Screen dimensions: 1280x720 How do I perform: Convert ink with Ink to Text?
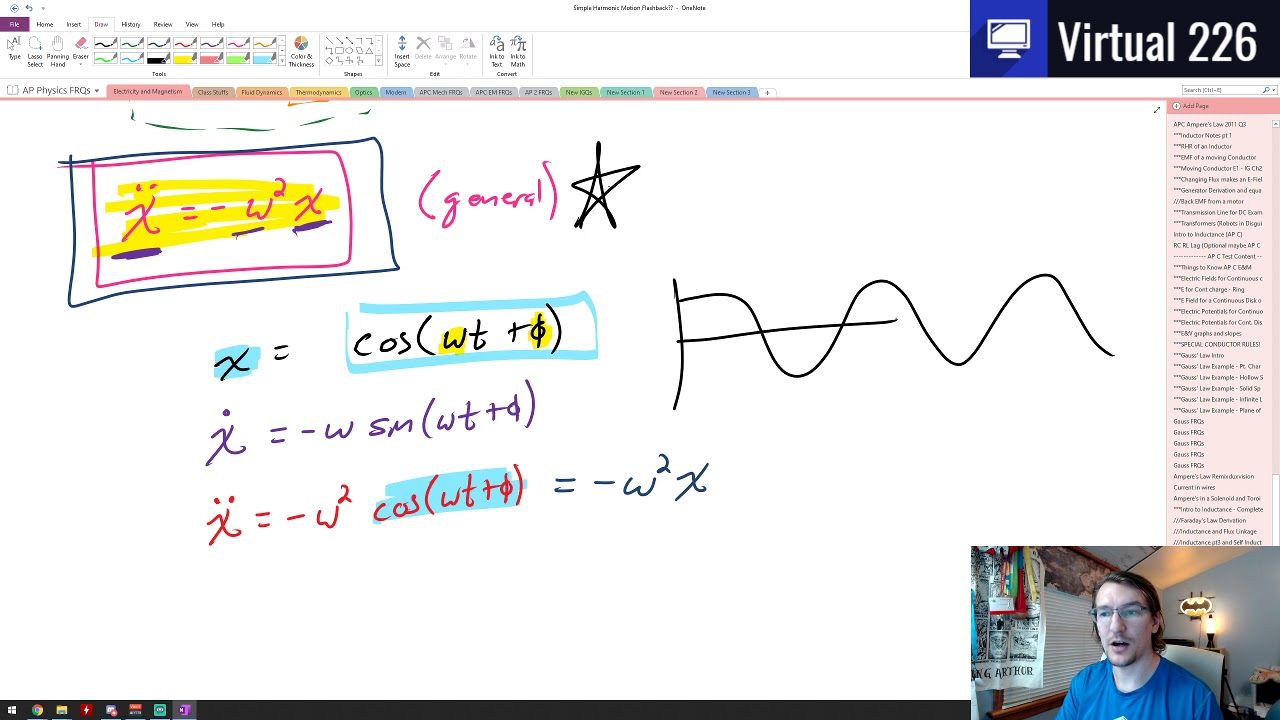(x=497, y=52)
